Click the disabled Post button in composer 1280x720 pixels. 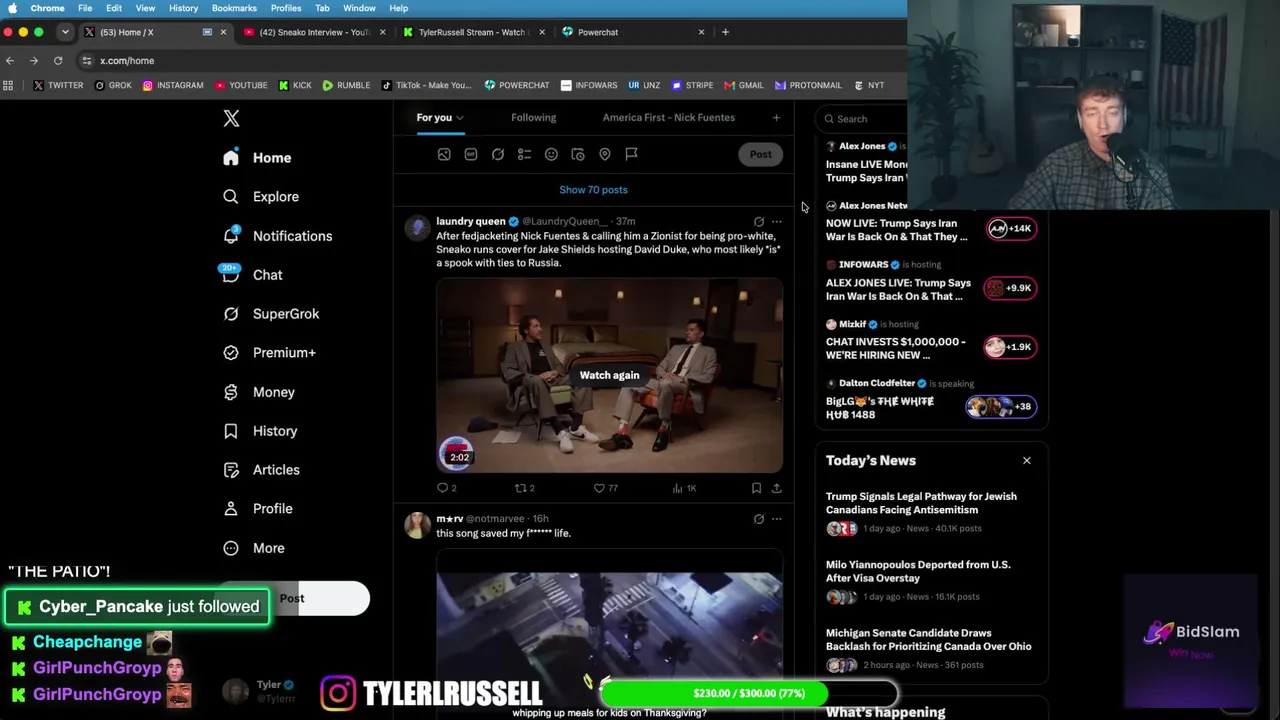pyautogui.click(x=761, y=154)
